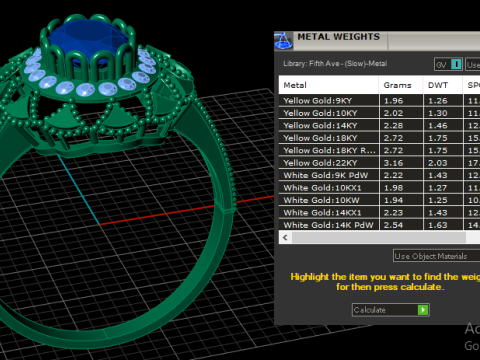Viewport: 480px width, 360px height.
Task: Click the horizontal scrollbar thumb
Action: pos(379,237)
